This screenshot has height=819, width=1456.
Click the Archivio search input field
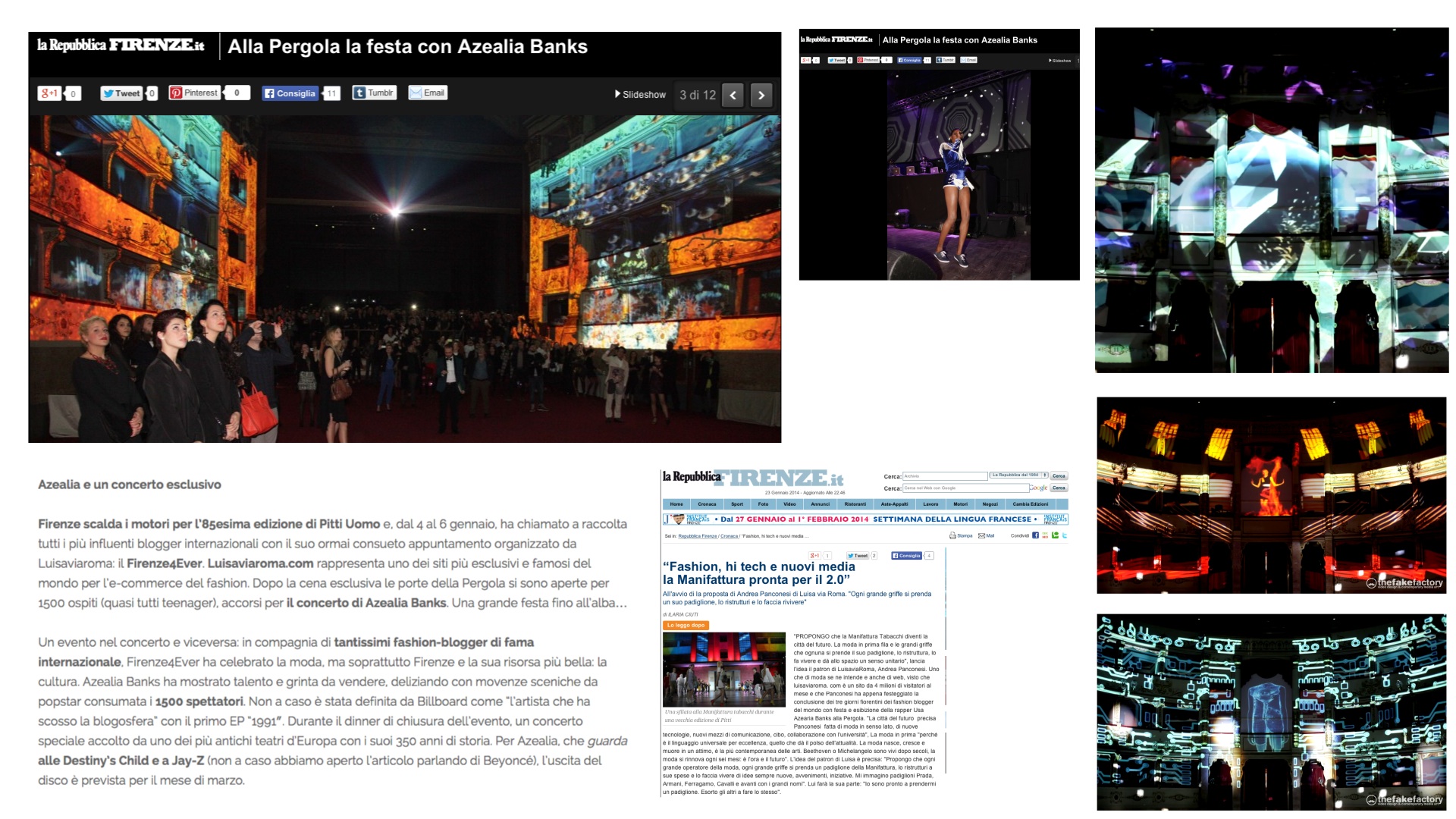tap(944, 476)
